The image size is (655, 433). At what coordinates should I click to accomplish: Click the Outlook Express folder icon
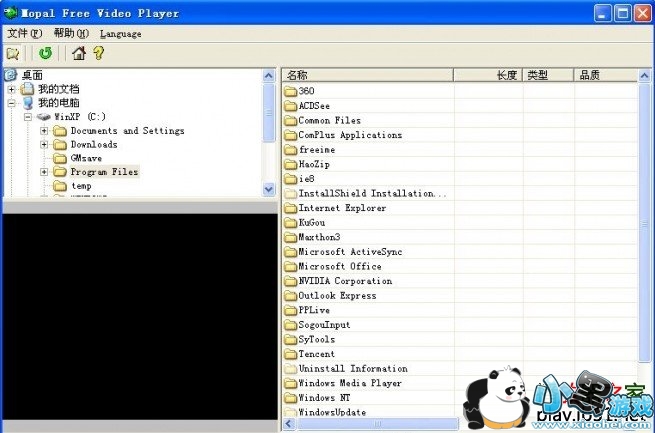pyautogui.click(x=290, y=296)
